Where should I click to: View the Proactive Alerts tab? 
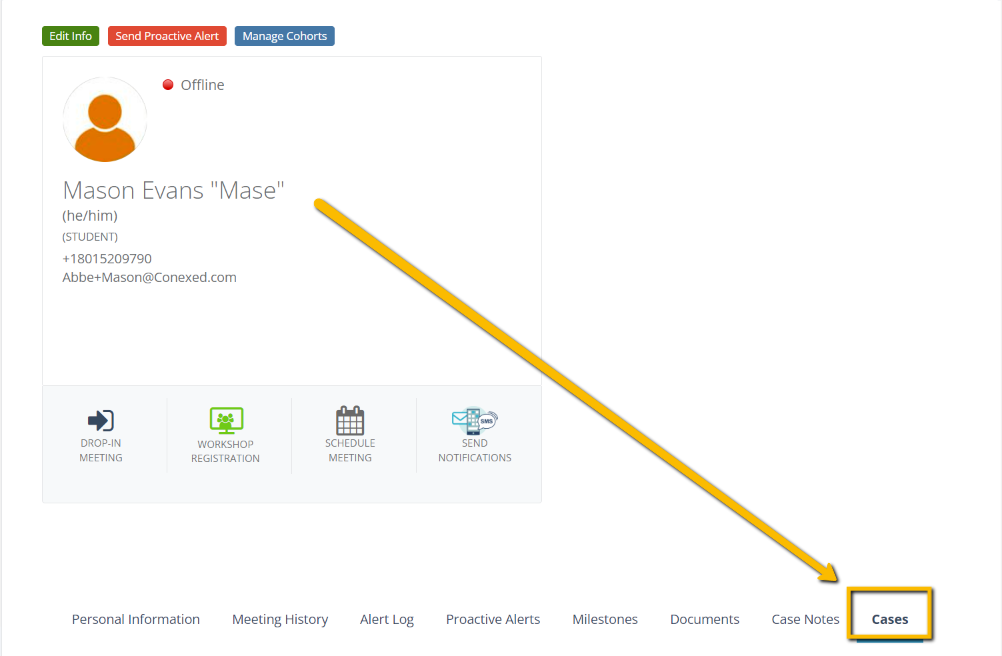click(x=493, y=619)
